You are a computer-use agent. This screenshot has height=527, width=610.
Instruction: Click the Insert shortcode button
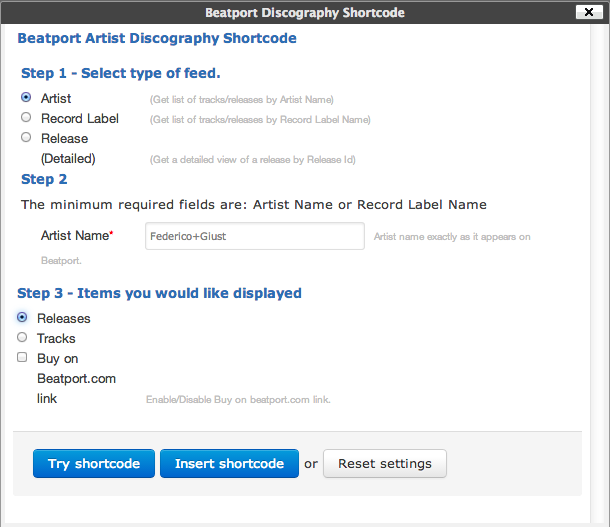pos(229,464)
